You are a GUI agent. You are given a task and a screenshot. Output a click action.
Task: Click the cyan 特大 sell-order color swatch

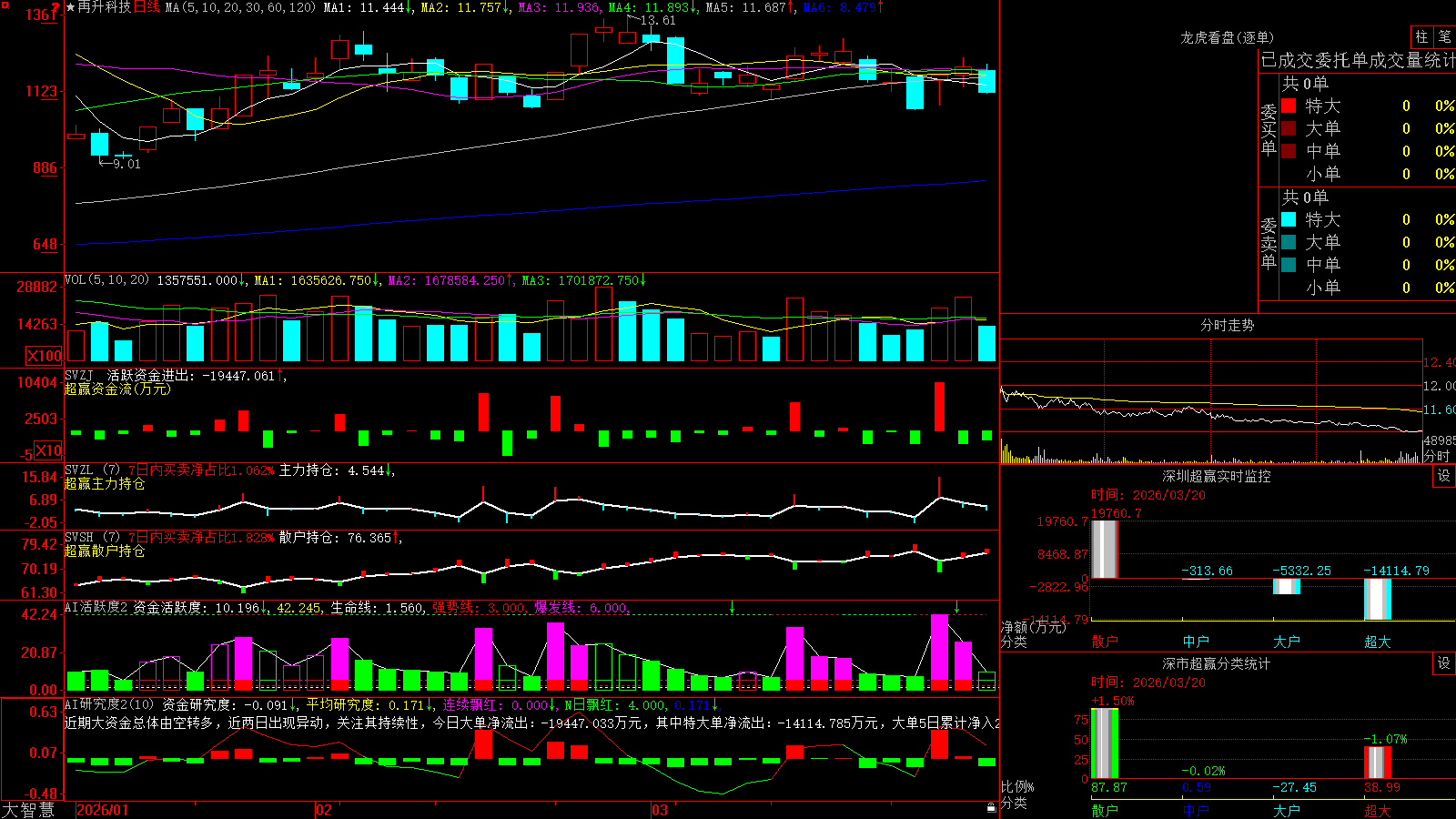tap(1289, 219)
